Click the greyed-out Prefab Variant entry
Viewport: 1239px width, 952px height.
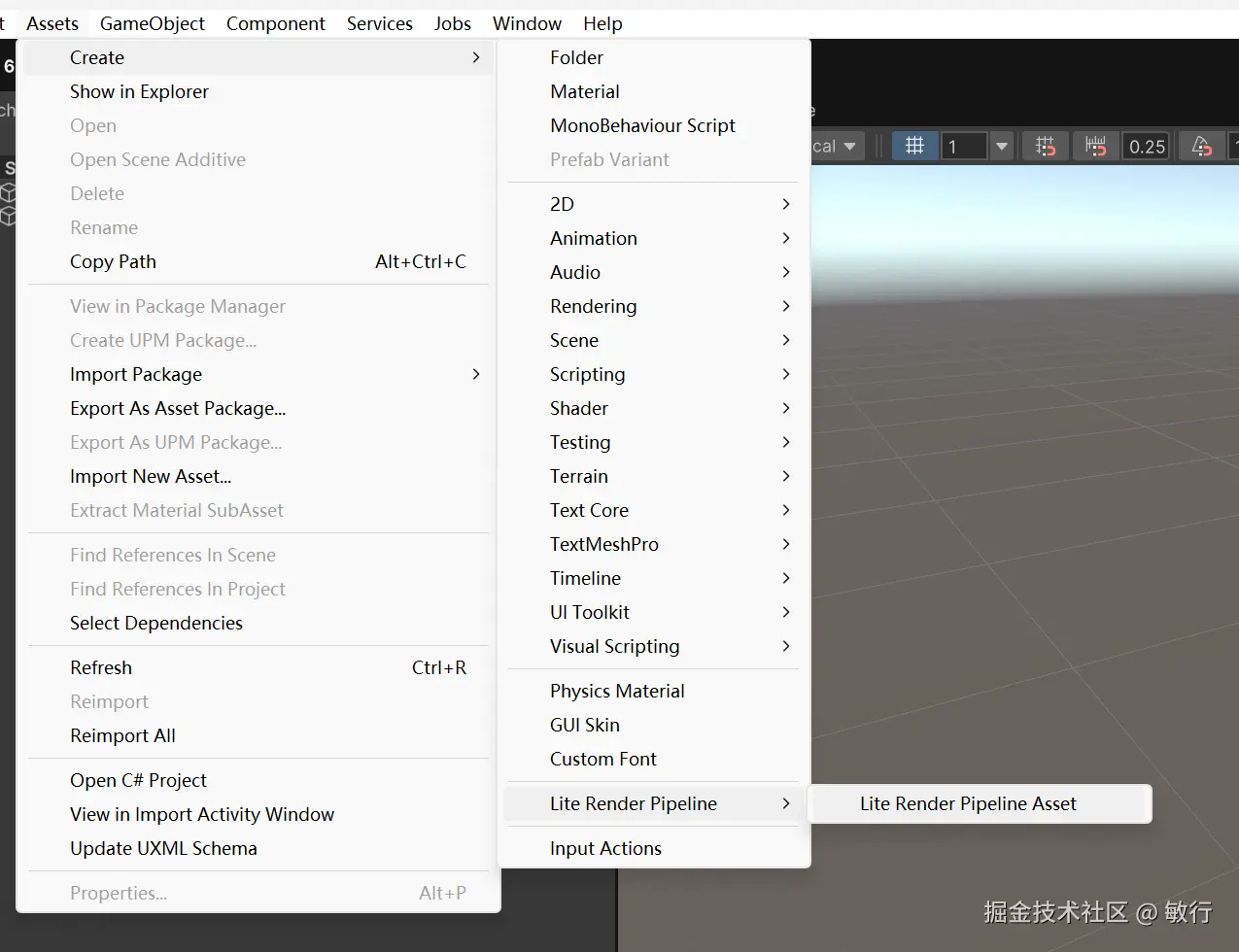[x=654, y=159]
